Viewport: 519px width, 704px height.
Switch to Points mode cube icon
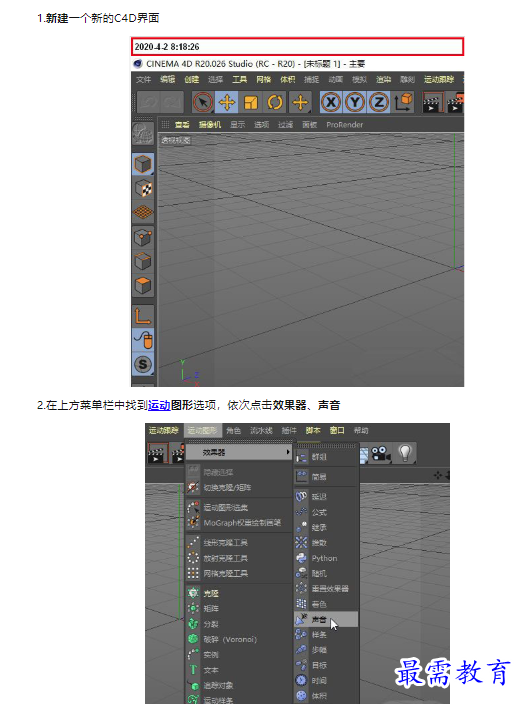pos(143,237)
